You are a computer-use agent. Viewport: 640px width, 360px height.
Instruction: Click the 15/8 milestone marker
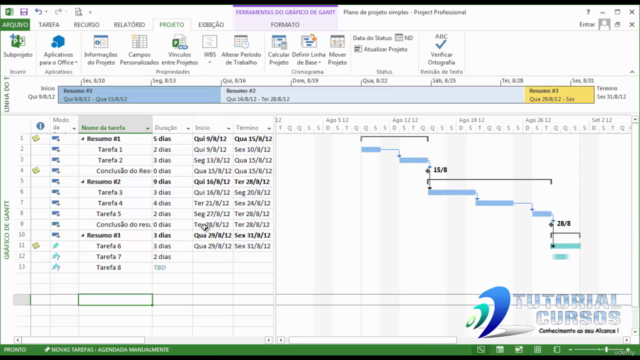(428, 170)
